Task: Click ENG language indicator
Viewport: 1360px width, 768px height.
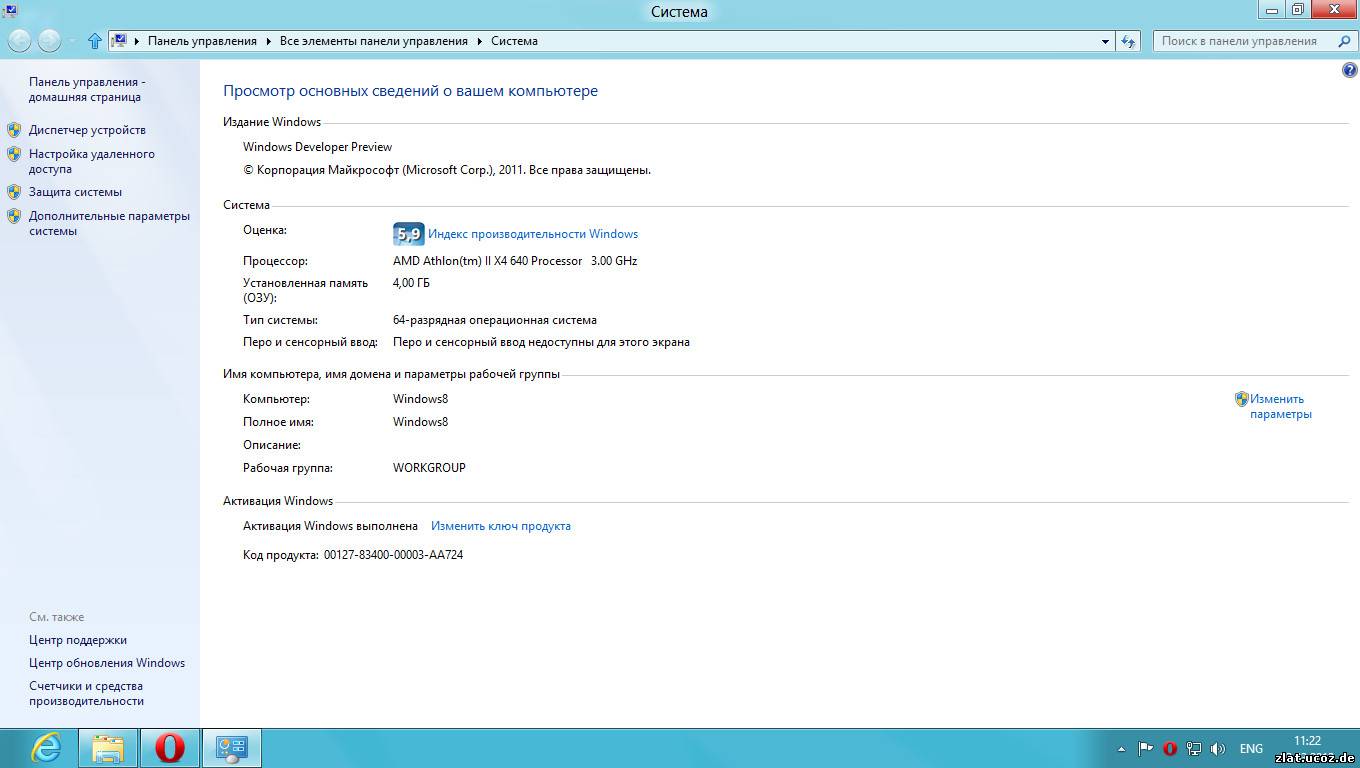Action: 1251,748
